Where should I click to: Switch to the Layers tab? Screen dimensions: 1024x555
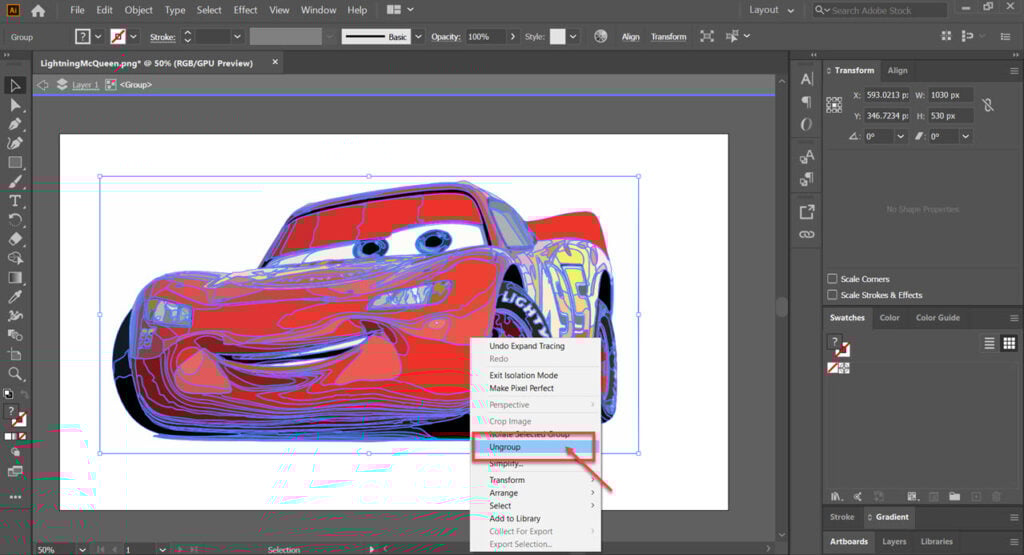tap(893, 541)
